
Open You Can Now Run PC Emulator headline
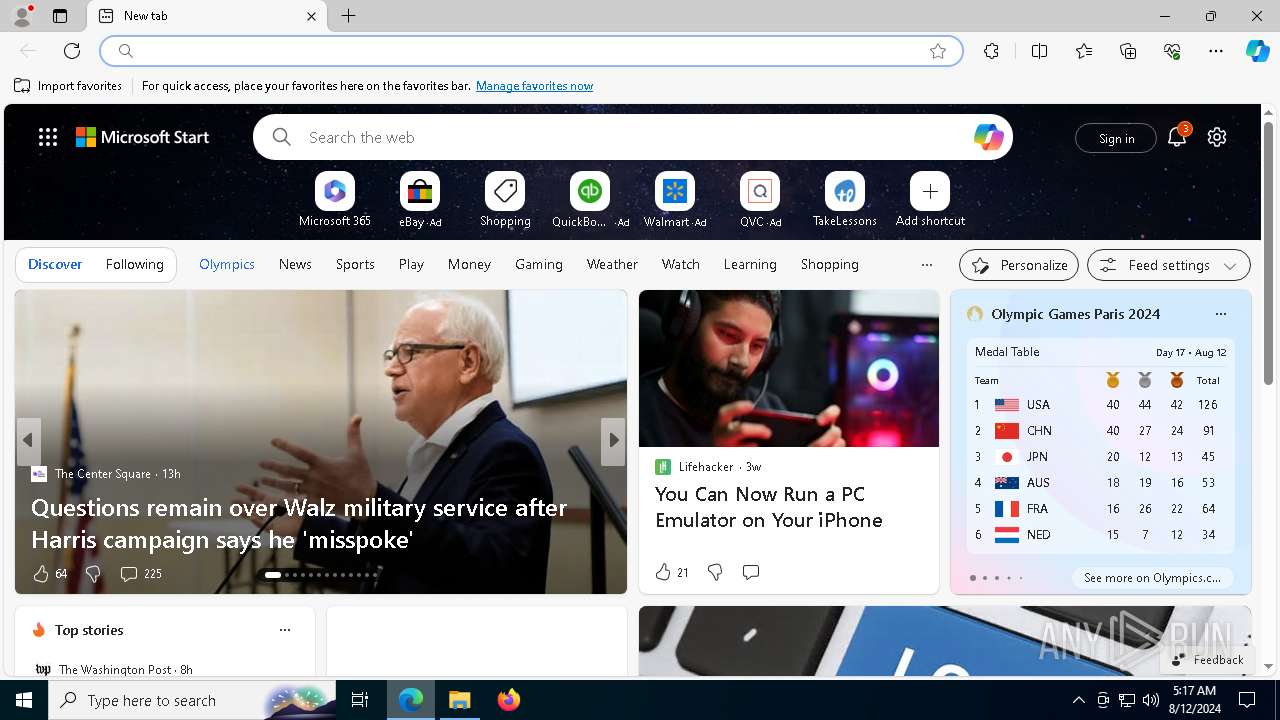[768, 507]
